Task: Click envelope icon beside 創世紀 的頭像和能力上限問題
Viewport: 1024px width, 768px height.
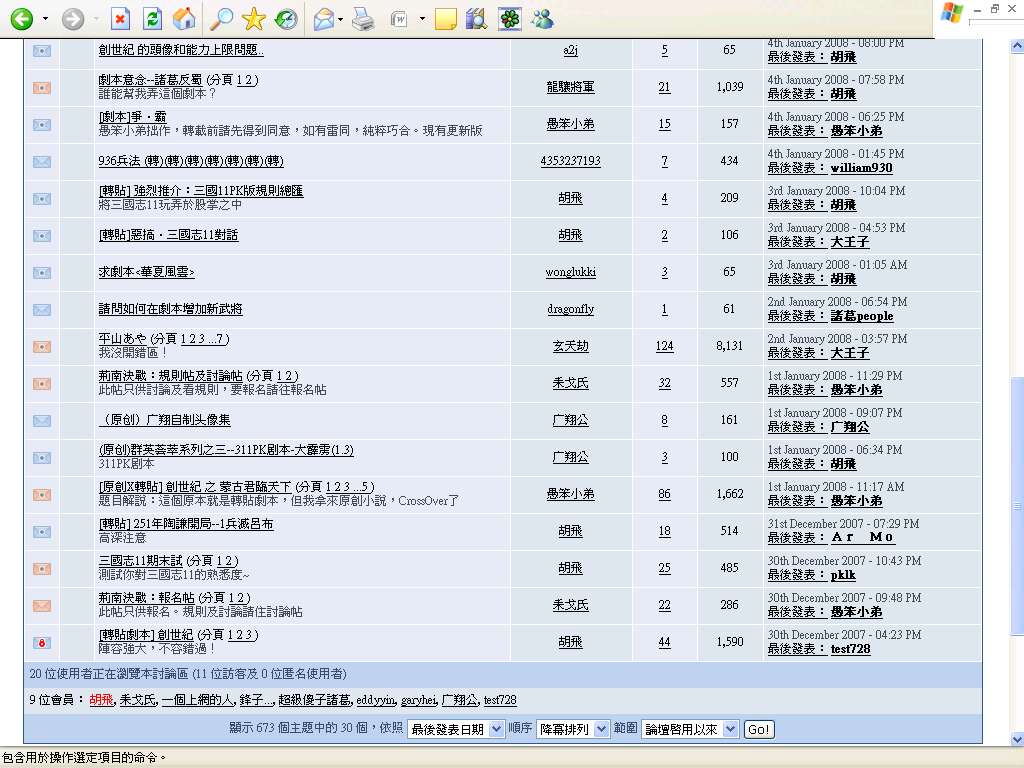Action: (x=42, y=50)
